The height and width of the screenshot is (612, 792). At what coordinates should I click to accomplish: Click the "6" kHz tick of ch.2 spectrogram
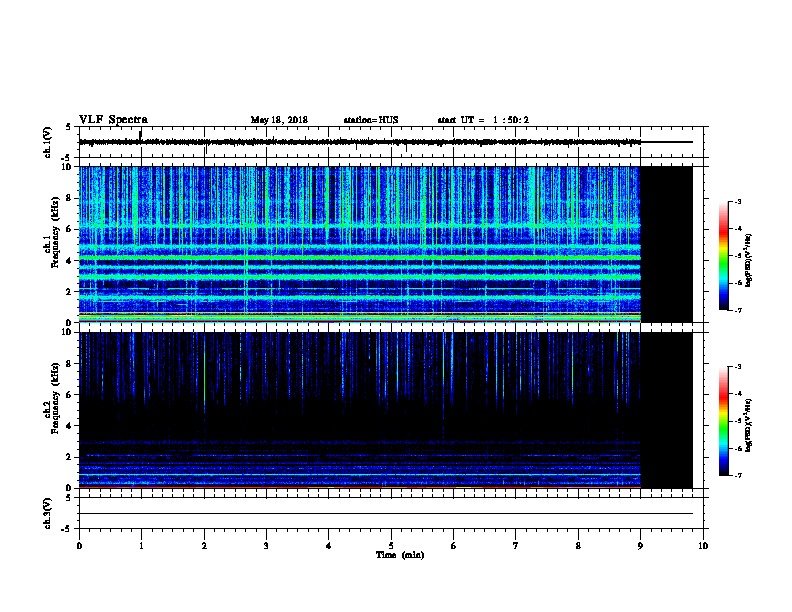click(x=70, y=394)
